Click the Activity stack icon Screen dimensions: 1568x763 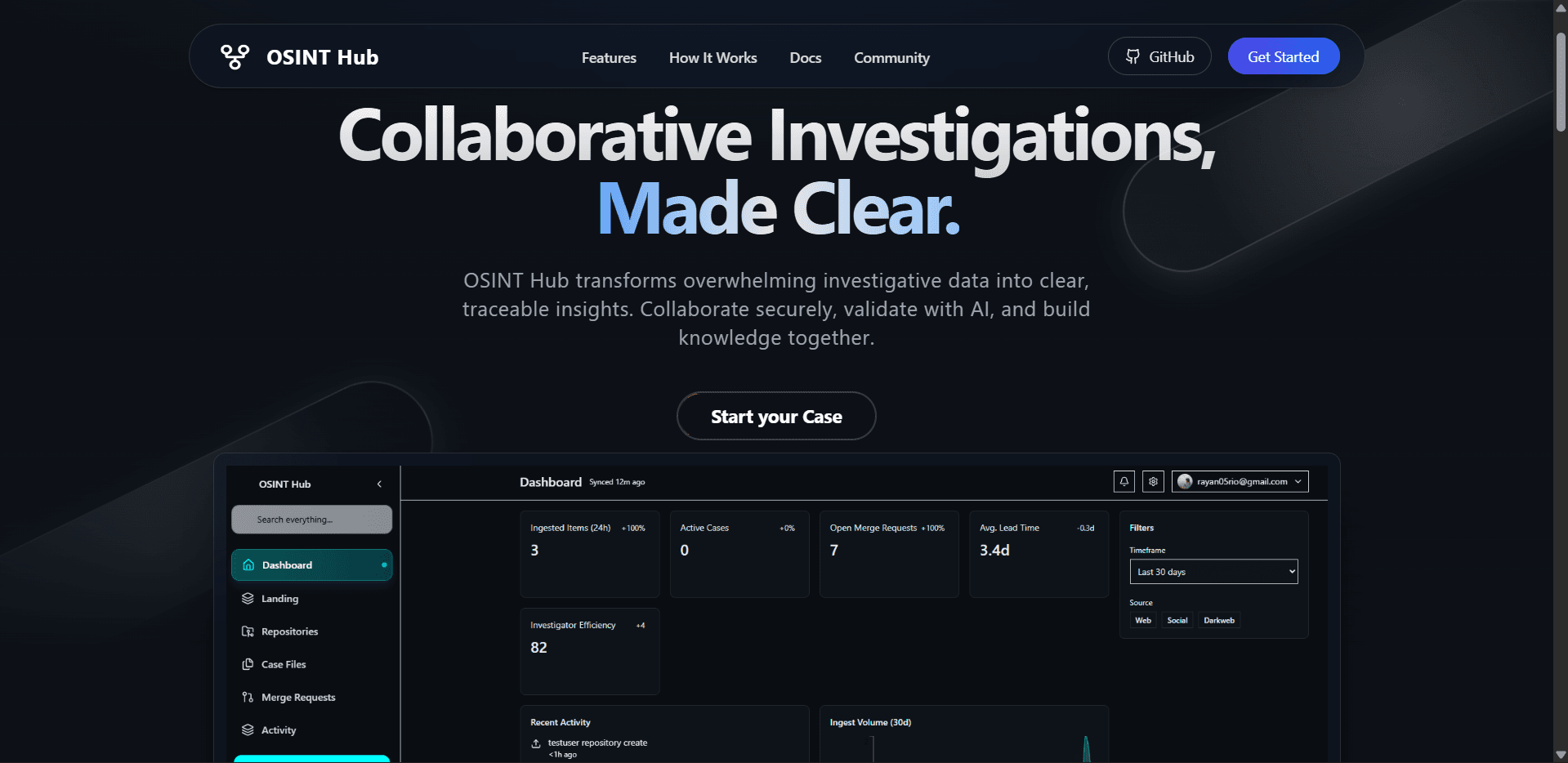pos(248,730)
